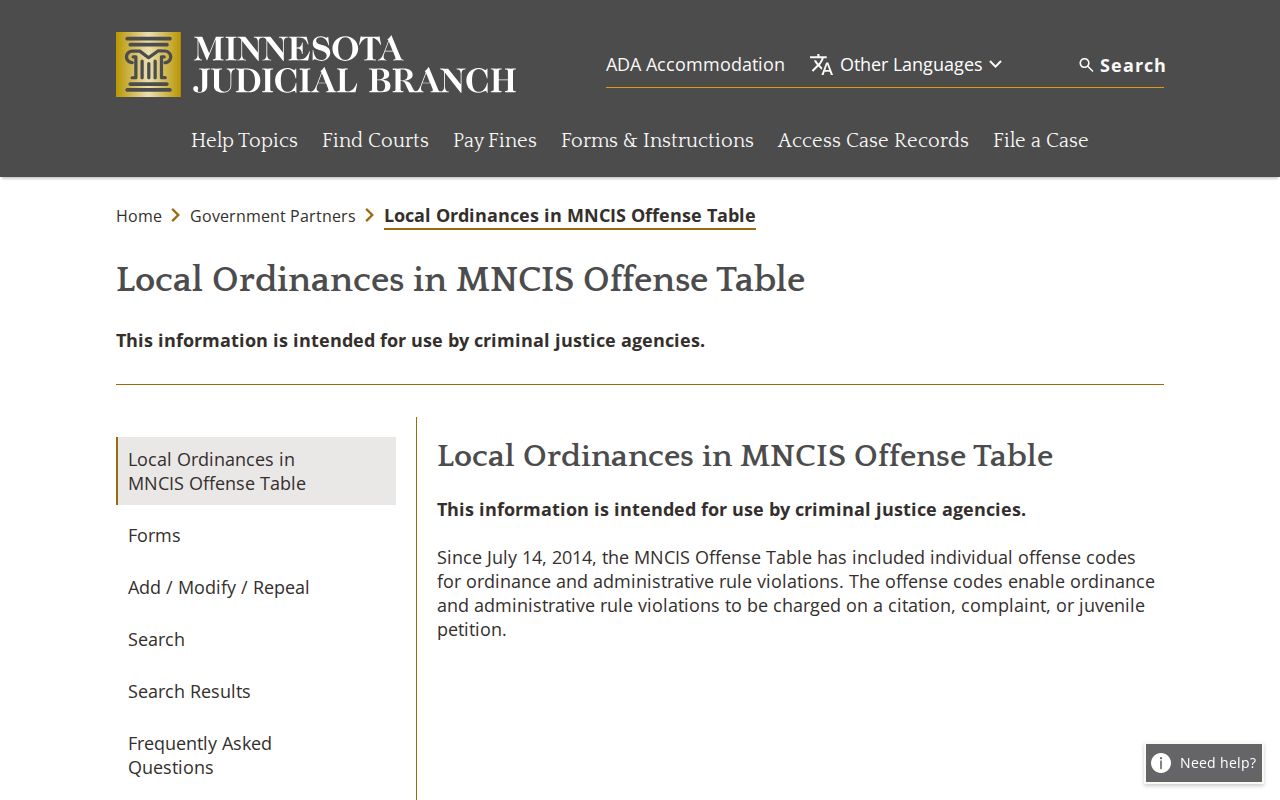Click the bold criminal justice agencies notice under content heading
This screenshot has width=1280, height=800.
[x=731, y=510]
